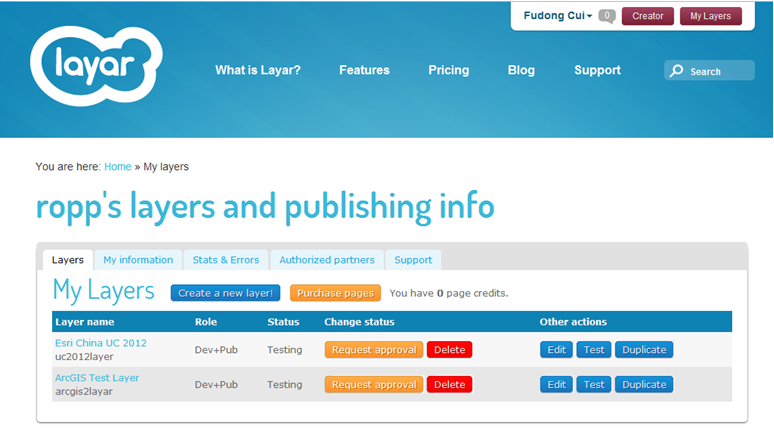Click the Purchase pages button
This screenshot has height=430, width=774.
335,293
